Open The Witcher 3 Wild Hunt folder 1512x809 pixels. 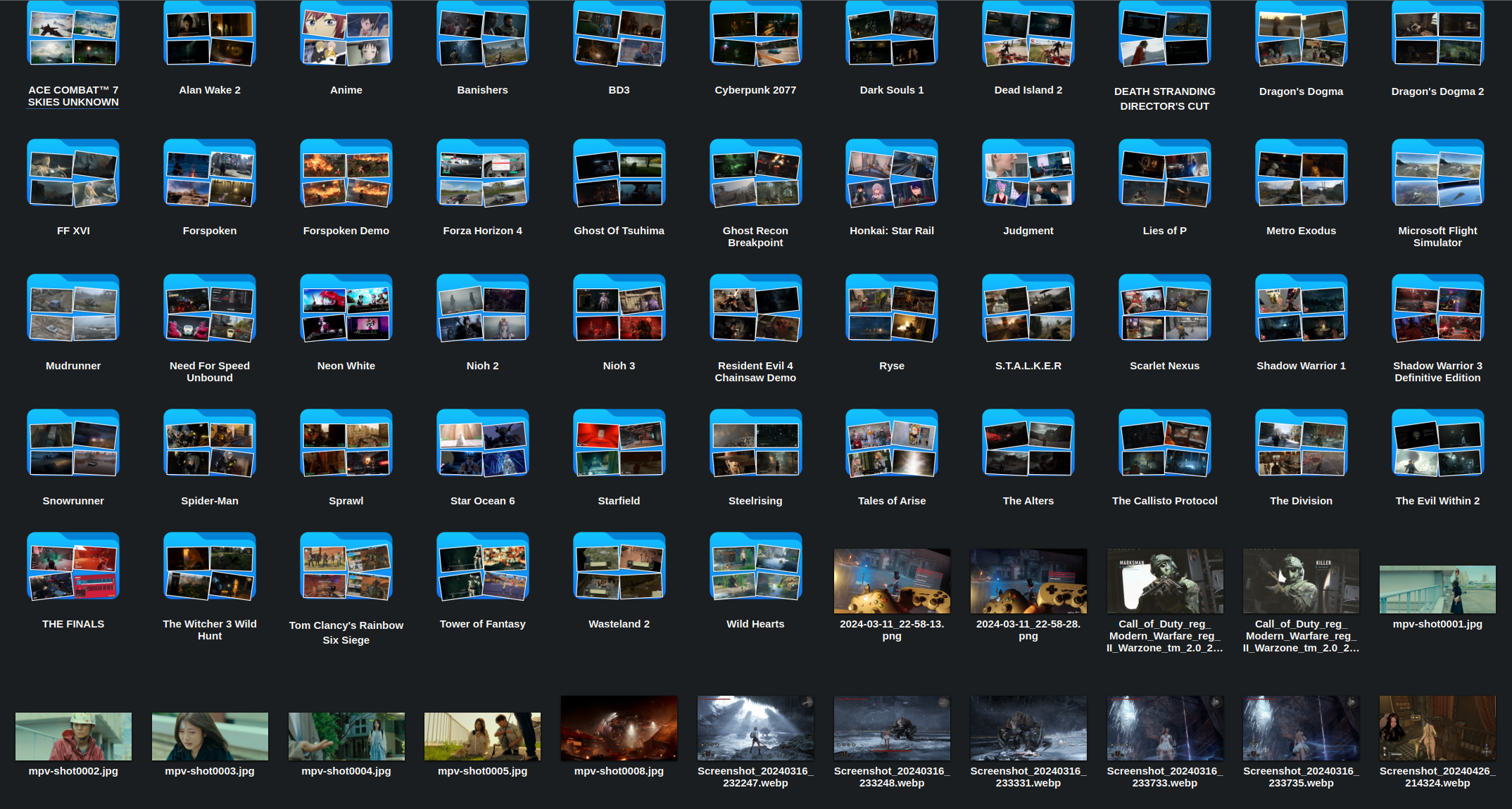click(210, 566)
